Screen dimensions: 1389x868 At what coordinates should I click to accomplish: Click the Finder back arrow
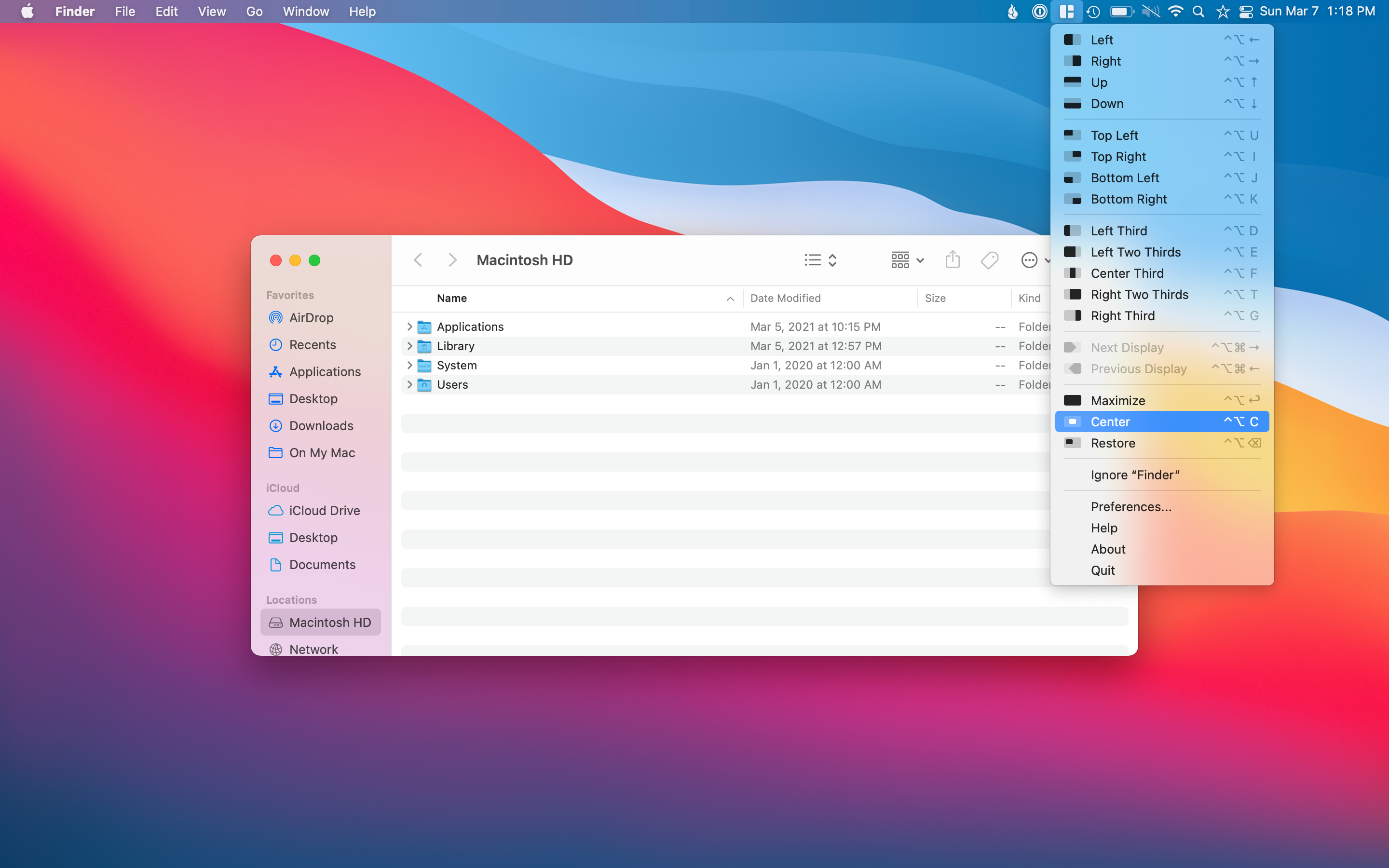(418, 260)
